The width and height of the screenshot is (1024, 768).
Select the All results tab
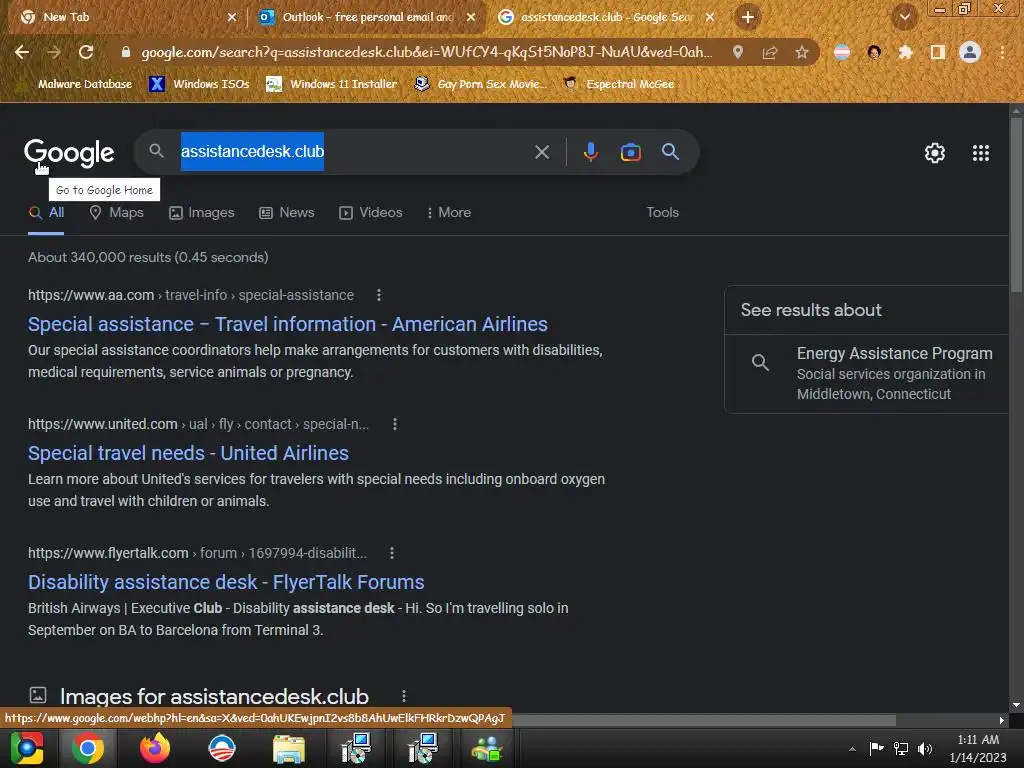[46, 213]
